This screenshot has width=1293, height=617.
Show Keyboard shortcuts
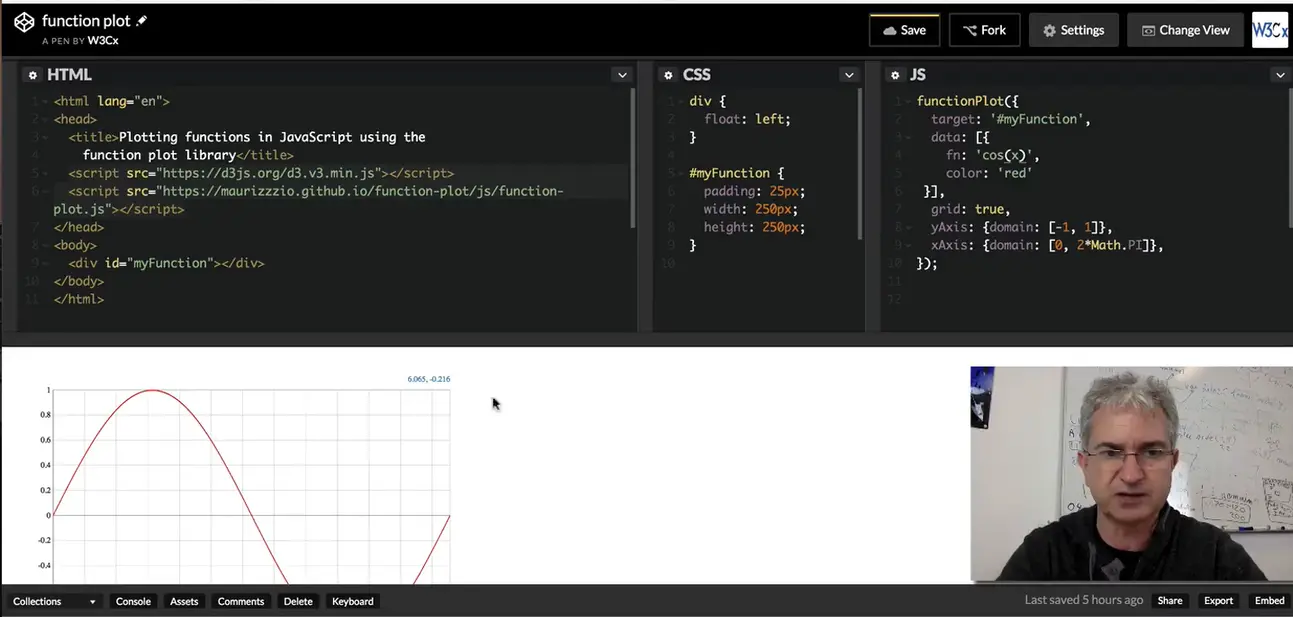(x=353, y=601)
